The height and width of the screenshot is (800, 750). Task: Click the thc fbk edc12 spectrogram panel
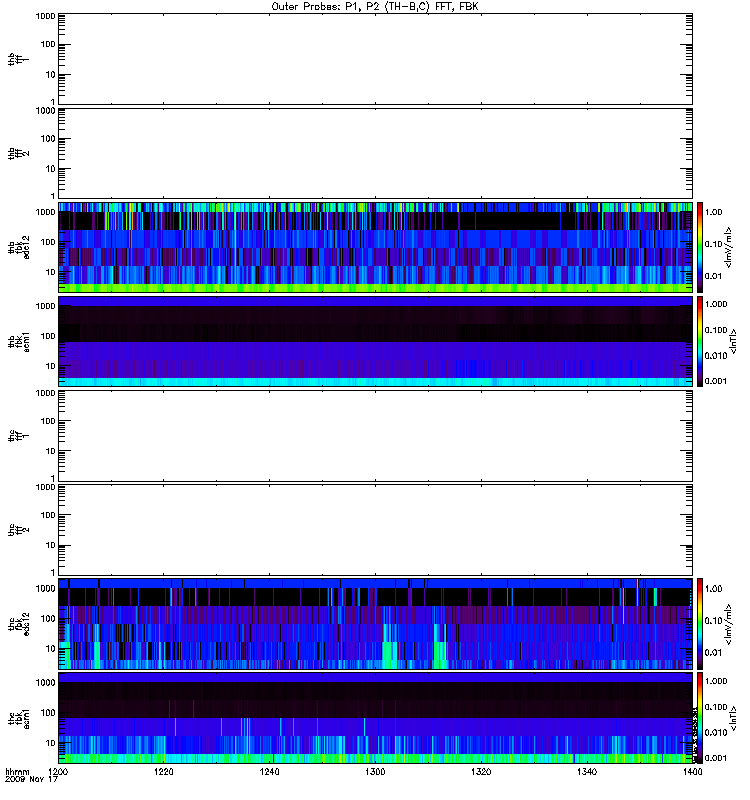[x=375, y=623]
